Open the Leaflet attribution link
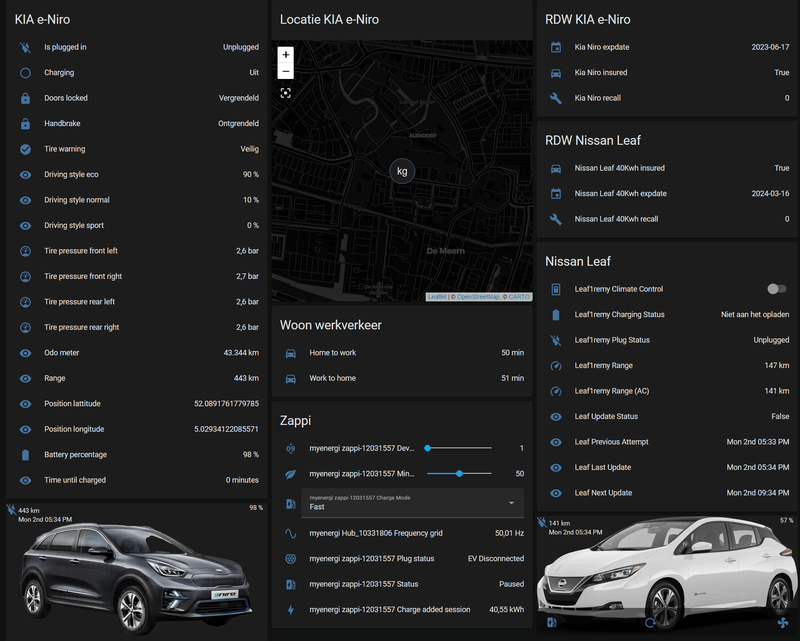This screenshot has width=800, height=641. [438, 297]
